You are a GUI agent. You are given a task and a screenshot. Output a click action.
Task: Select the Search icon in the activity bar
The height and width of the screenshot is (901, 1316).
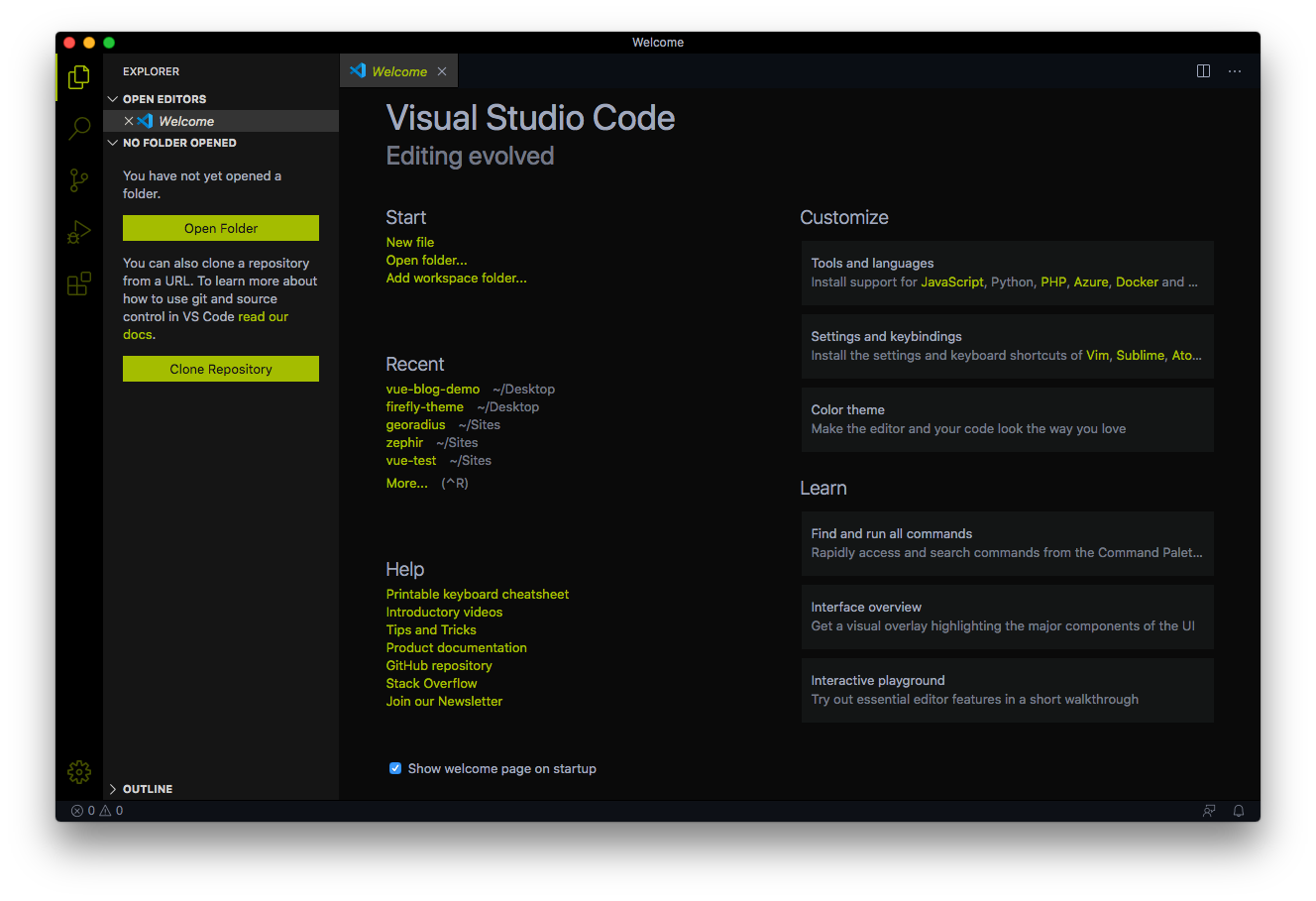point(78,128)
